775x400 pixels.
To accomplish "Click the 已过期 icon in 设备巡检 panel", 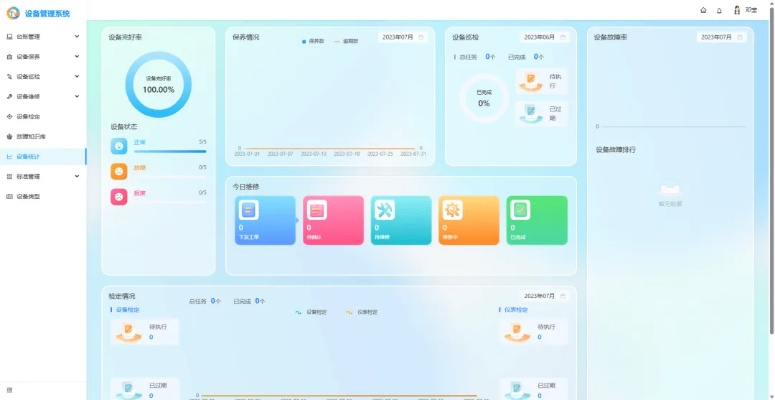I will pyautogui.click(x=531, y=115).
